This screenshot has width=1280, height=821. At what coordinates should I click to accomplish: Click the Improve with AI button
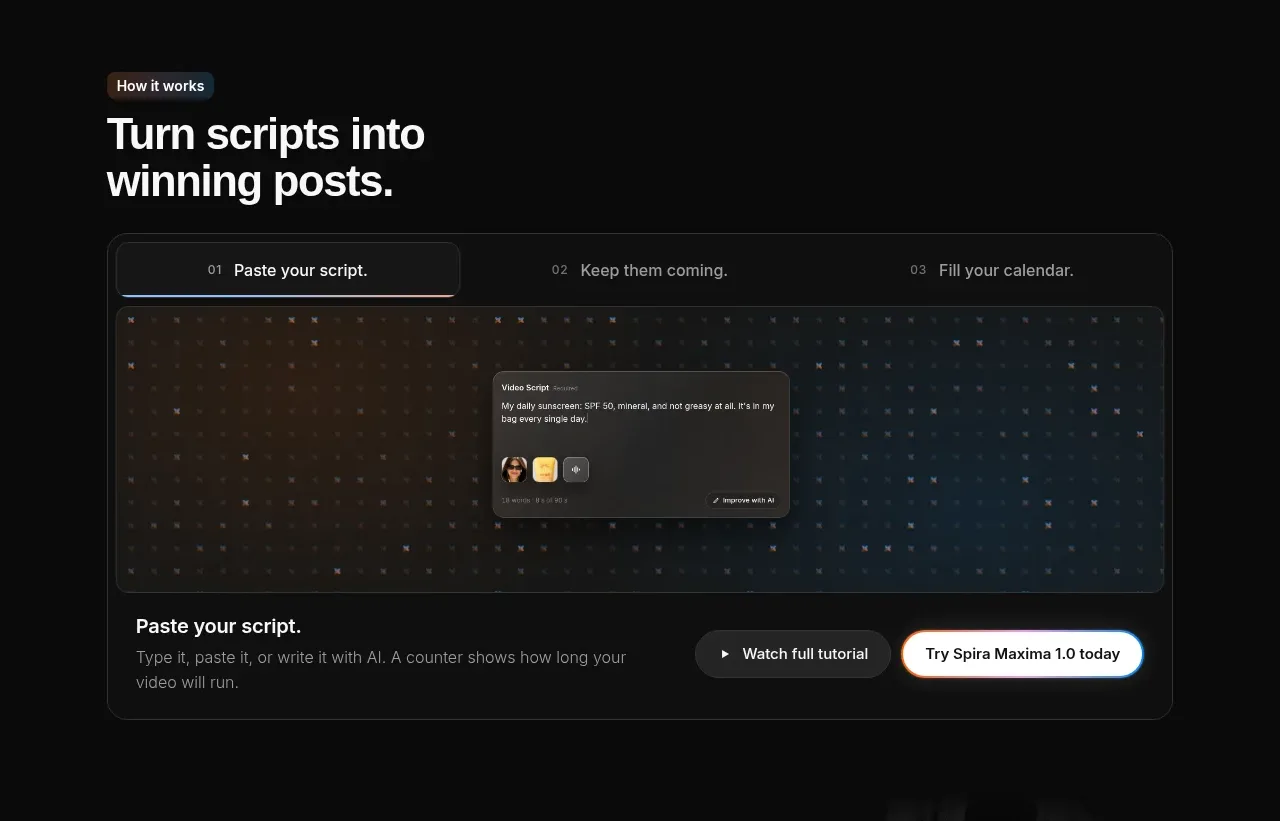coord(743,500)
